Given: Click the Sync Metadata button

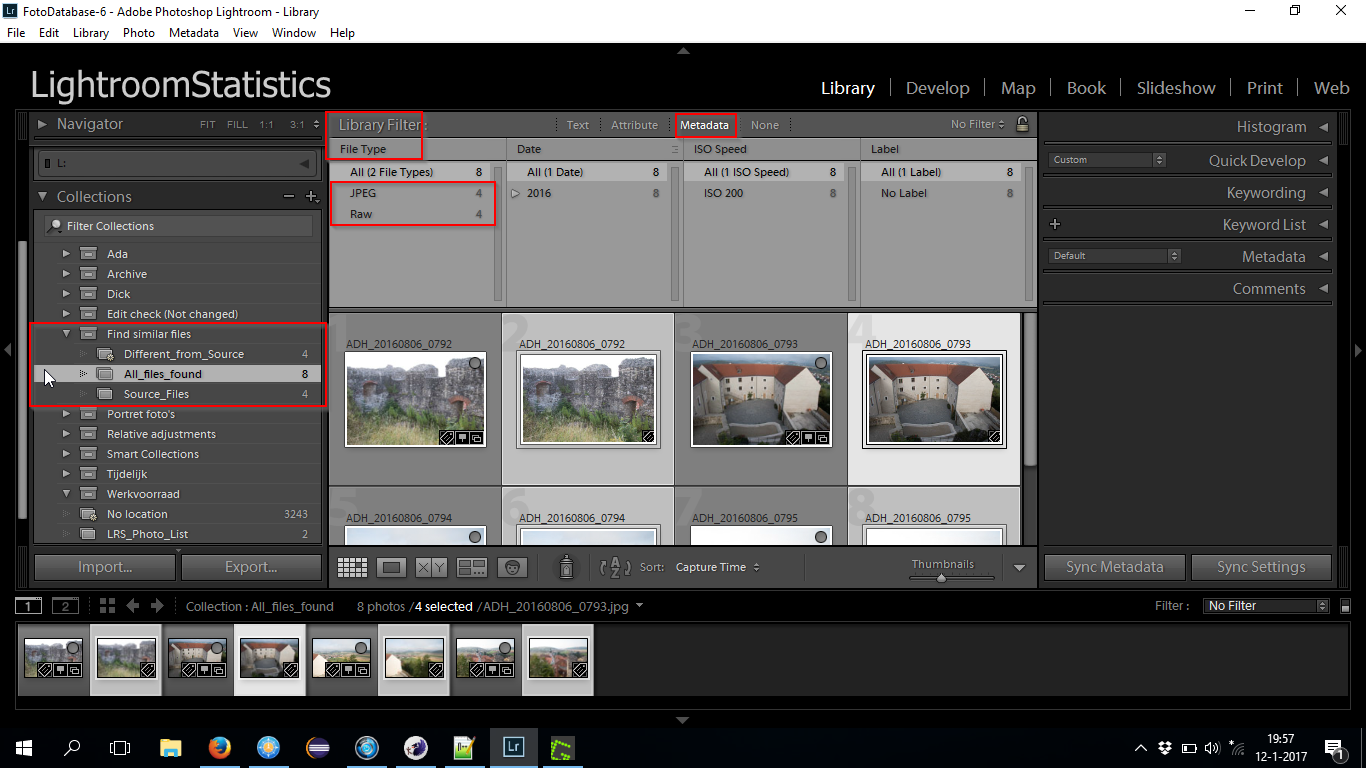Looking at the screenshot, I should pyautogui.click(x=1114, y=567).
